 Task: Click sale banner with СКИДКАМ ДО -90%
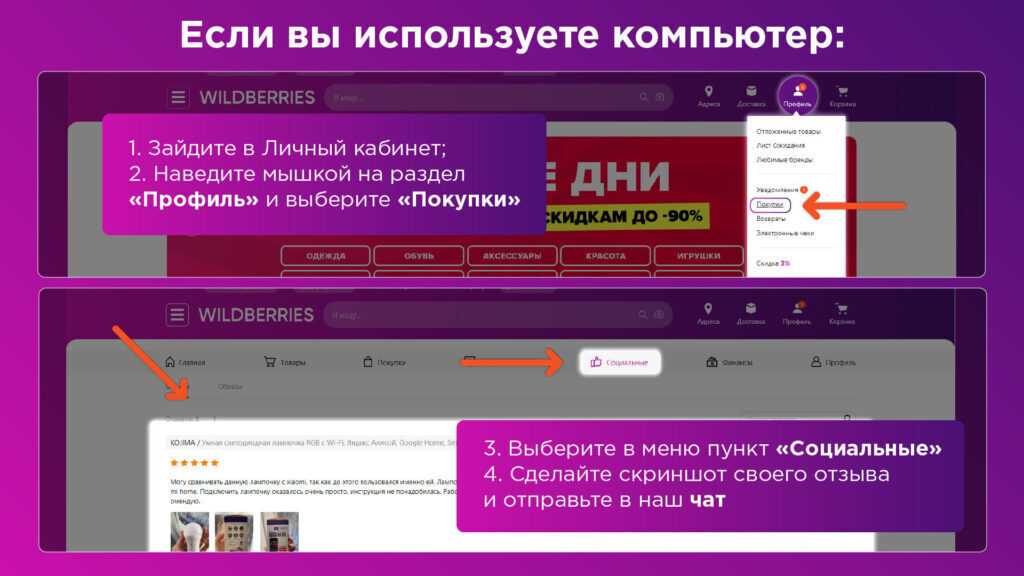(x=627, y=216)
